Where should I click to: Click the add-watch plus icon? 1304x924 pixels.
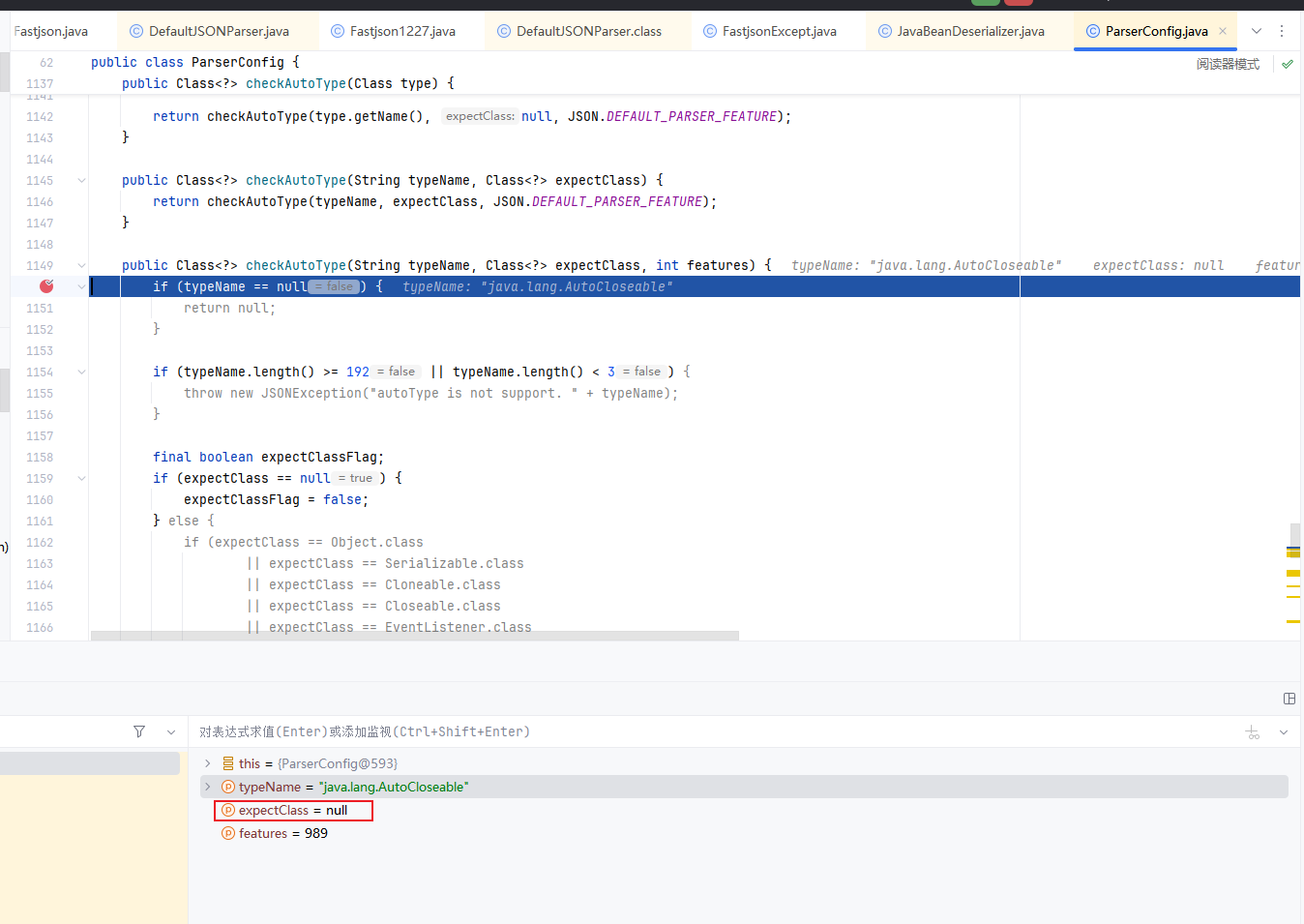point(1253,732)
